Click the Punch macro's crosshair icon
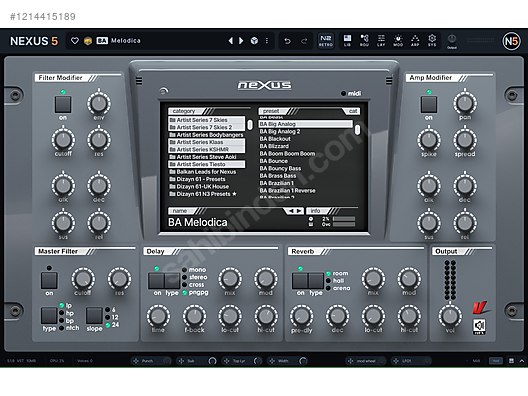528x396 pixels. coord(136,361)
